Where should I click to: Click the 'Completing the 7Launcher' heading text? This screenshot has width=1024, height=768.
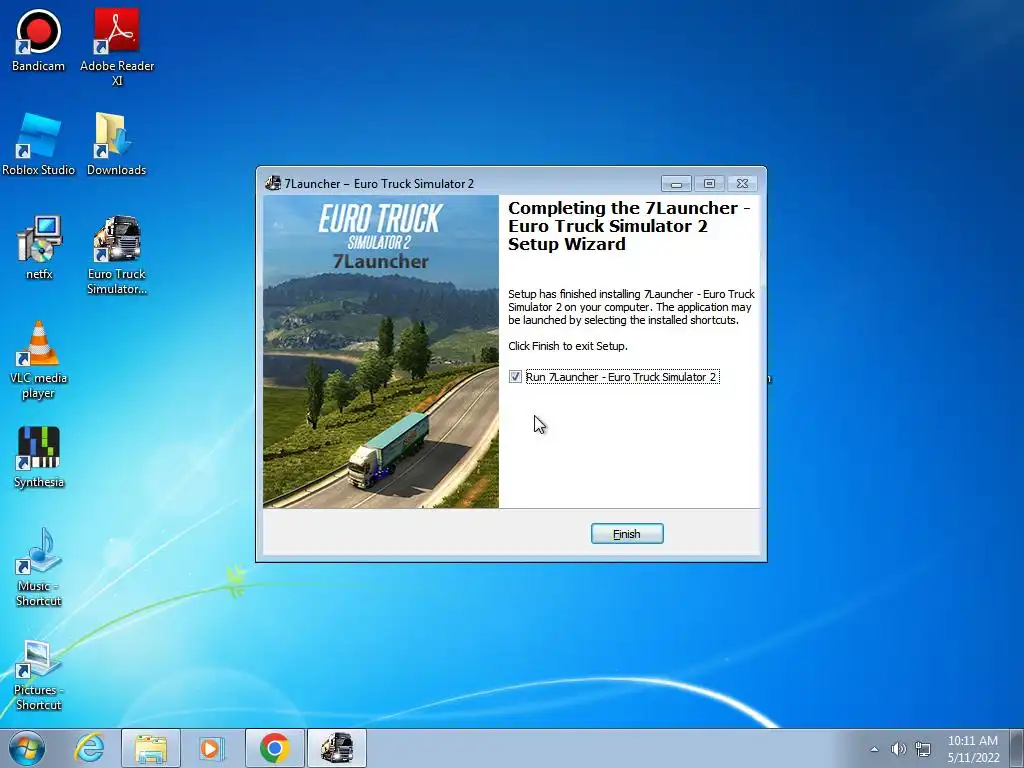pyautogui.click(x=630, y=226)
